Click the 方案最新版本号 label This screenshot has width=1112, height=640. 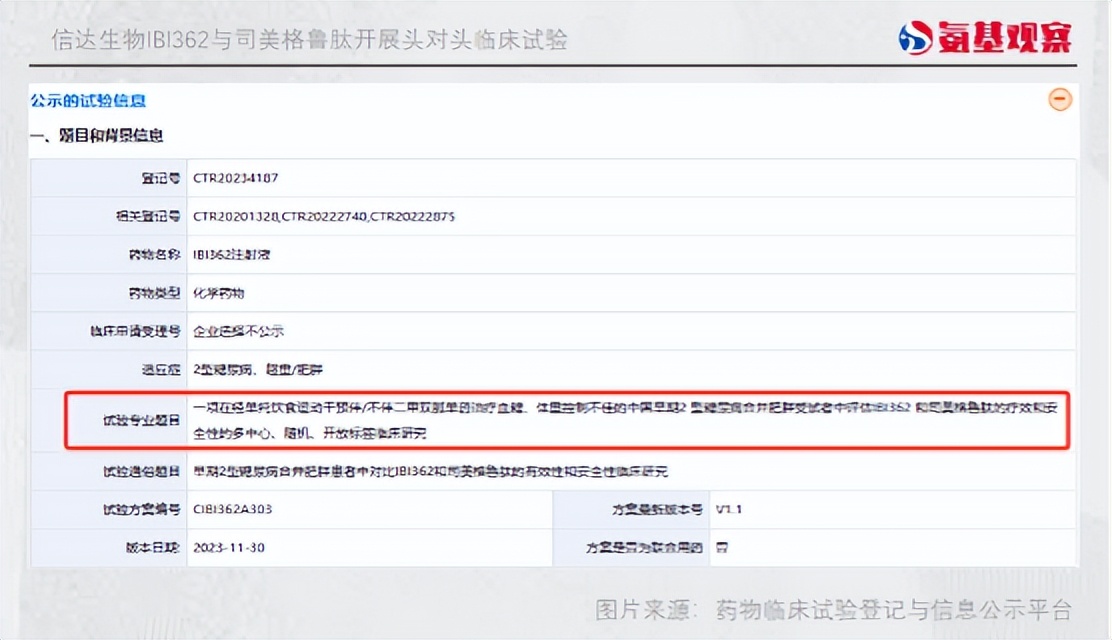657,509
